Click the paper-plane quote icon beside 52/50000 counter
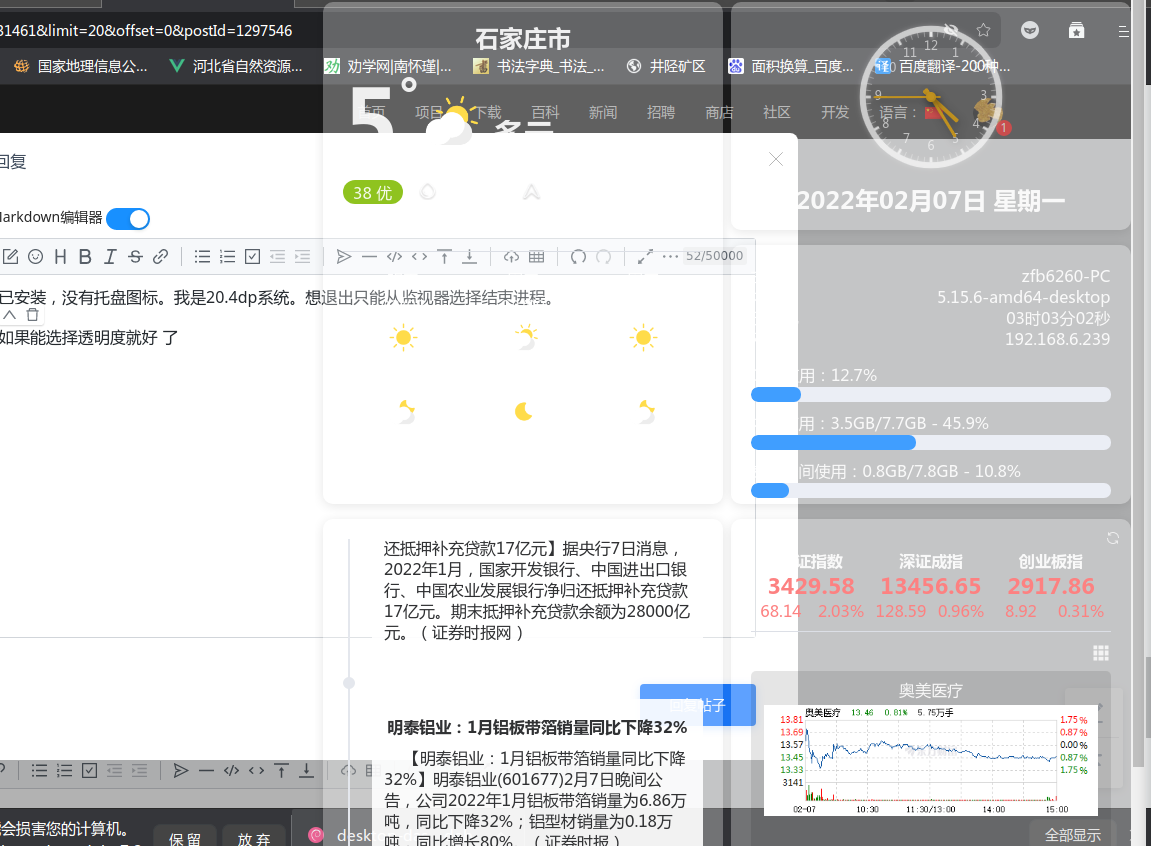The width and height of the screenshot is (1151, 846). (344, 256)
